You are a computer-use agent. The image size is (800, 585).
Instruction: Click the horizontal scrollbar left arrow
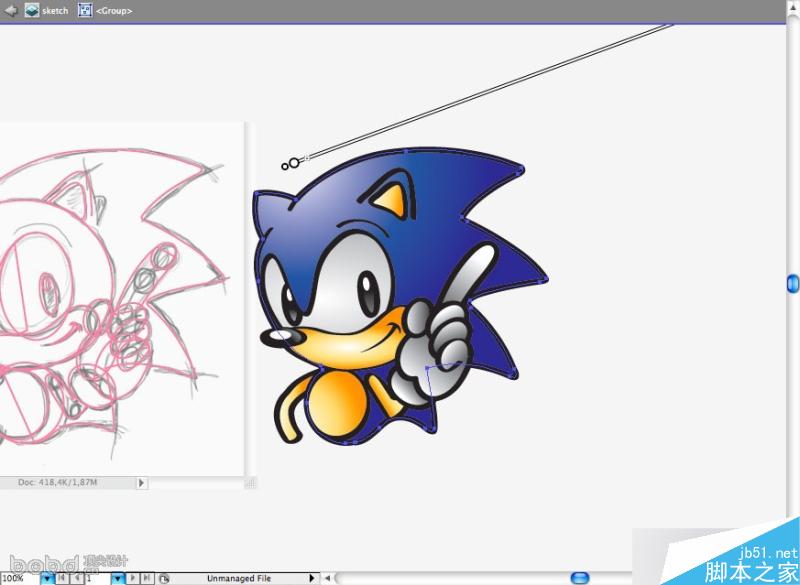328,578
